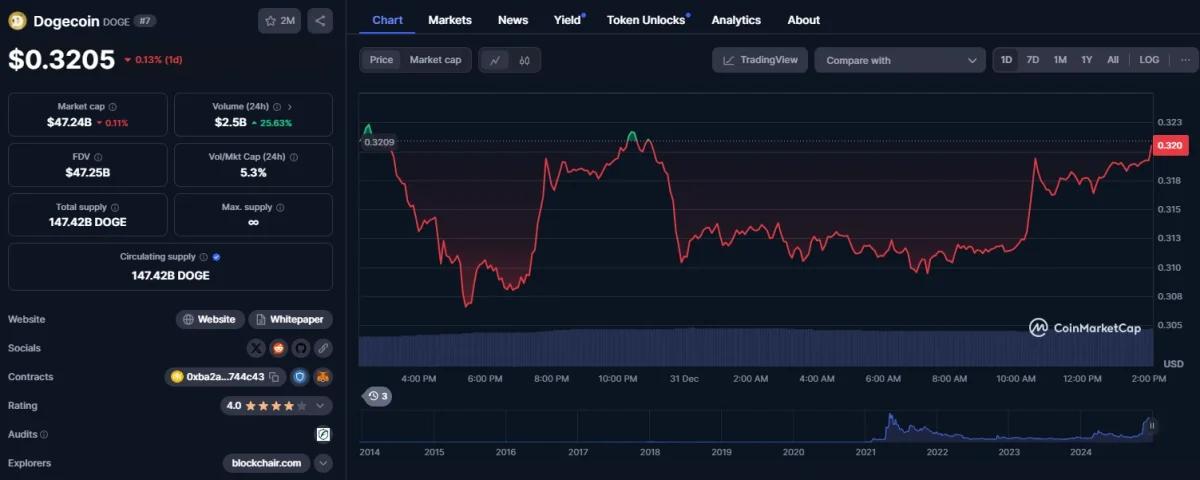Click the blue shield contract icon
Screen dimensions: 1200x480
tap(299, 377)
